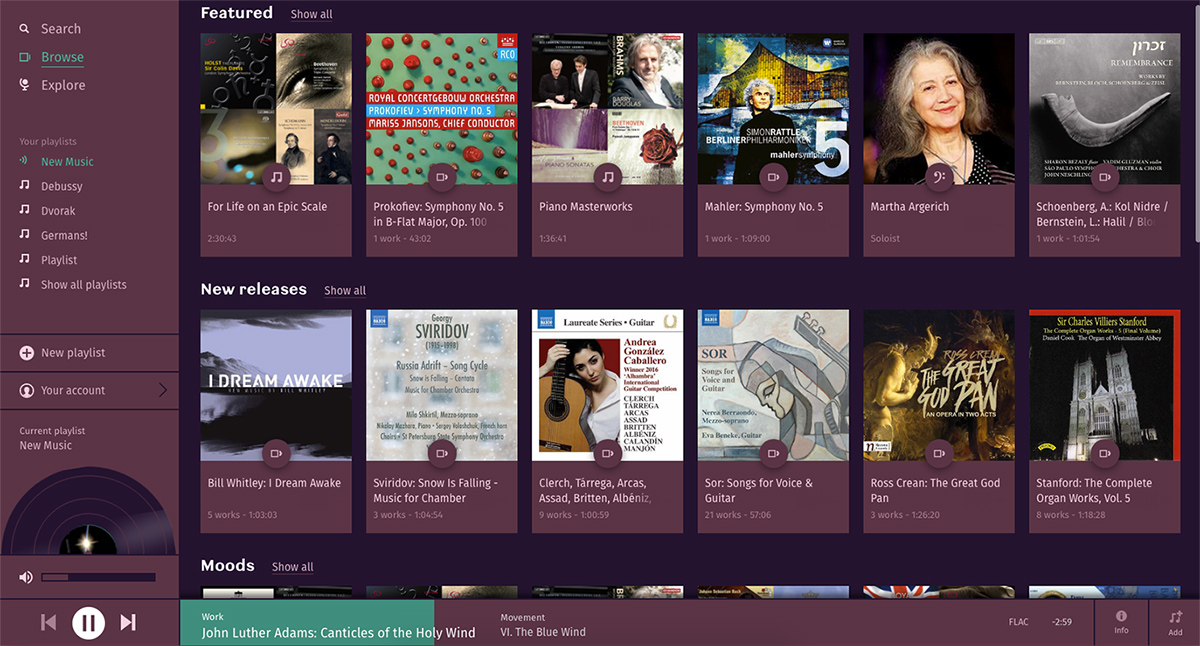Show all New releases

pyautogui.click(x=345, y=291)
